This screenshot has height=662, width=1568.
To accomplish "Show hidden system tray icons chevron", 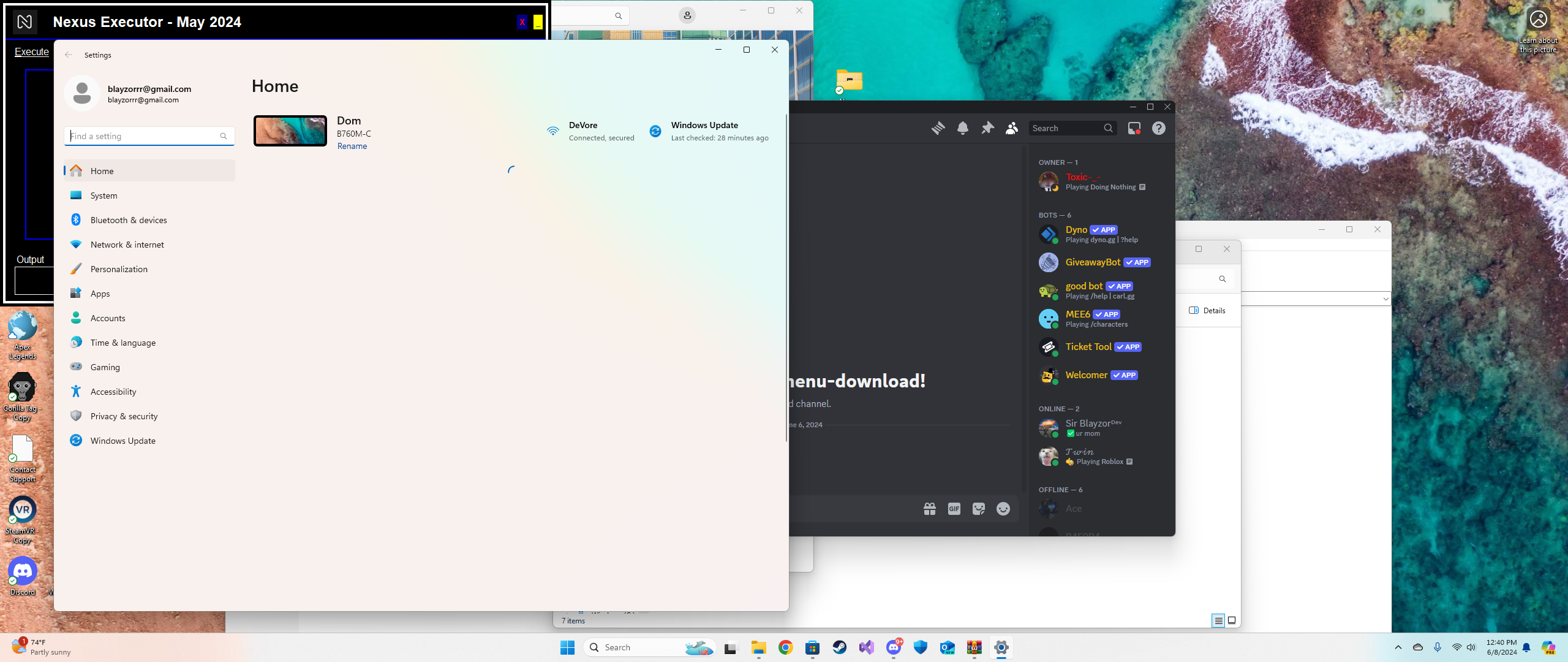I will [x=1398, y=647].
